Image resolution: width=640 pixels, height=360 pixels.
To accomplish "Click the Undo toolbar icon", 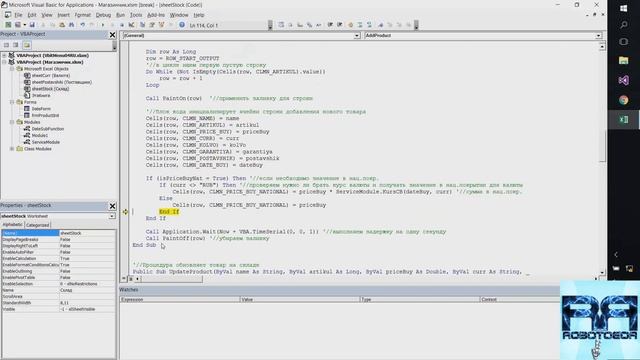I will pos(82,25).
